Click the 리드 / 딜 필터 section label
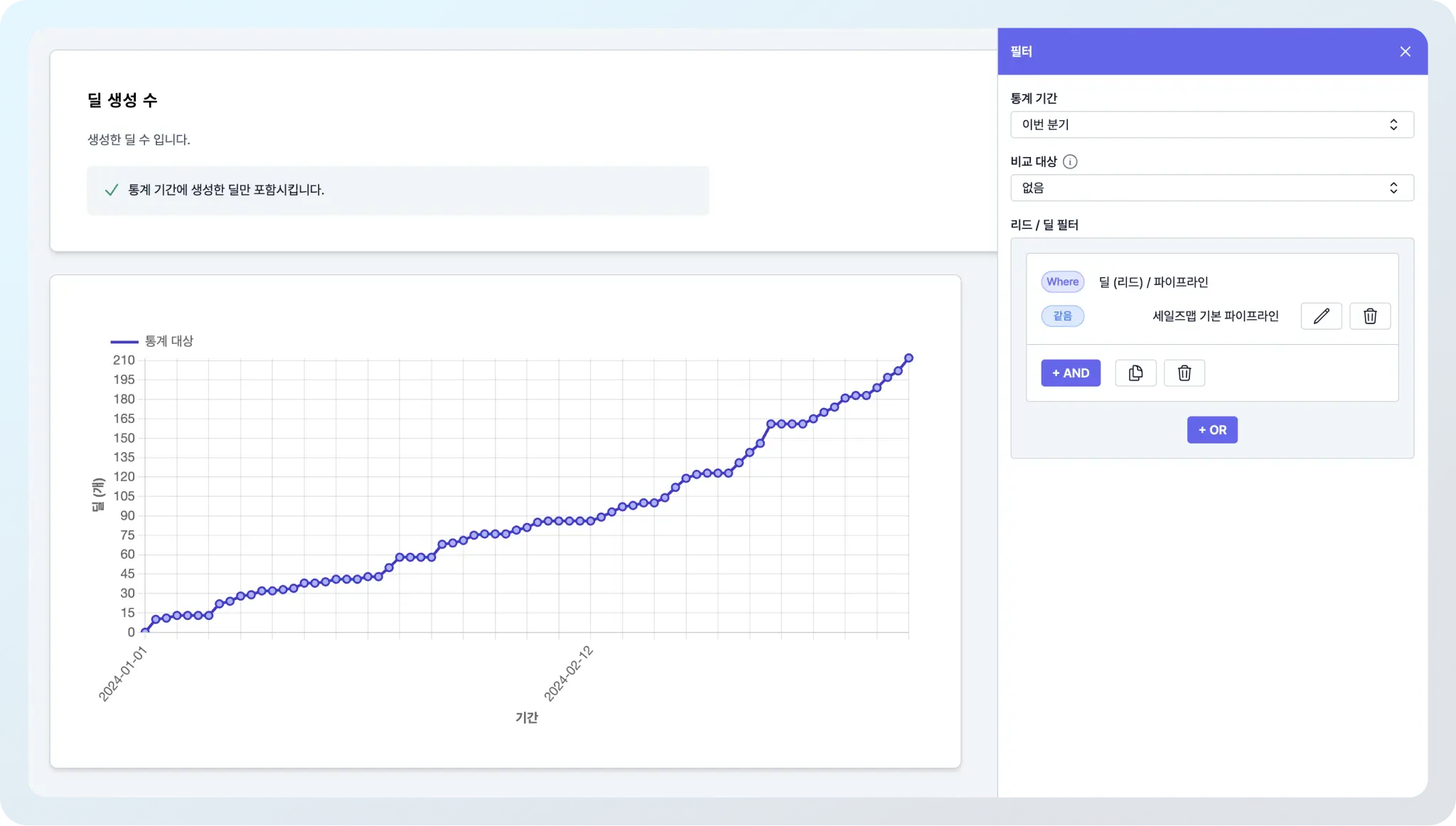This screenshot has height=826, width=1456. [x=1044, y=225]
